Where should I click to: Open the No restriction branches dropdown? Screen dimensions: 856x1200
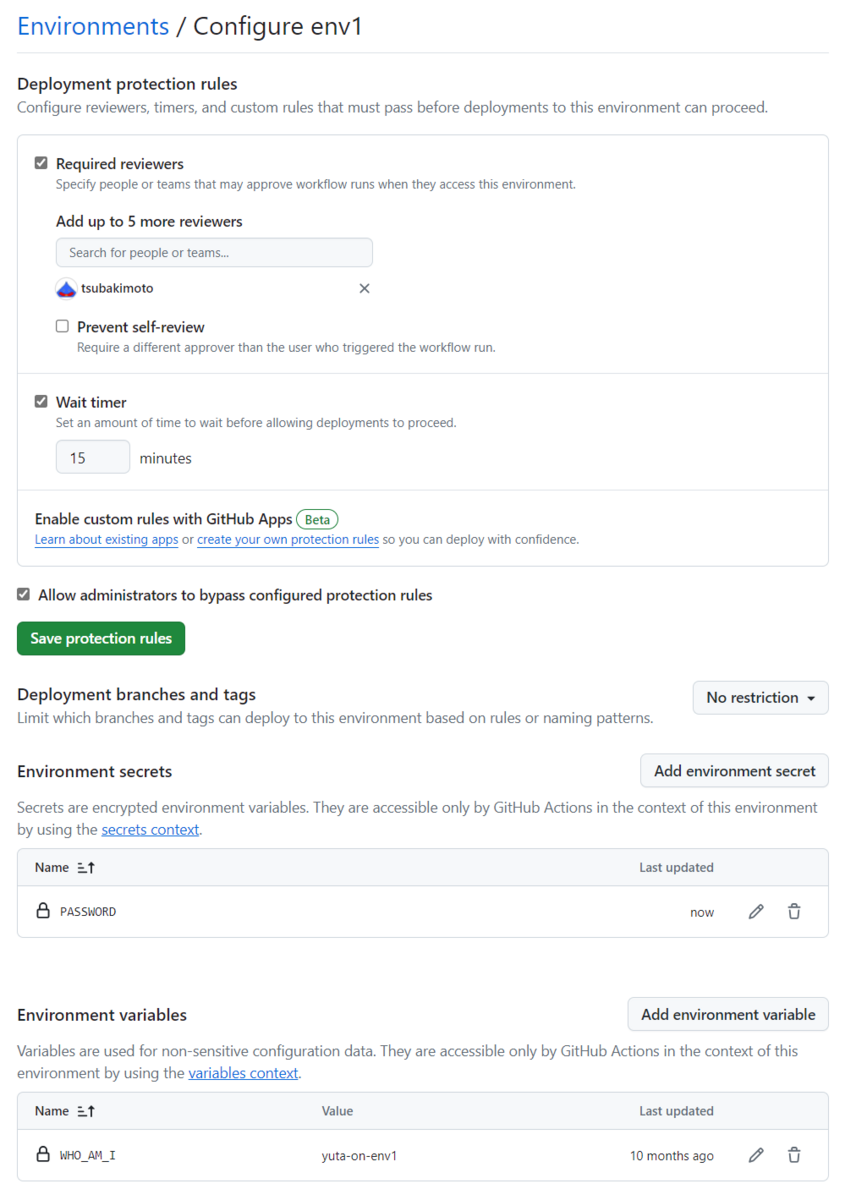(x=760, y=697)
